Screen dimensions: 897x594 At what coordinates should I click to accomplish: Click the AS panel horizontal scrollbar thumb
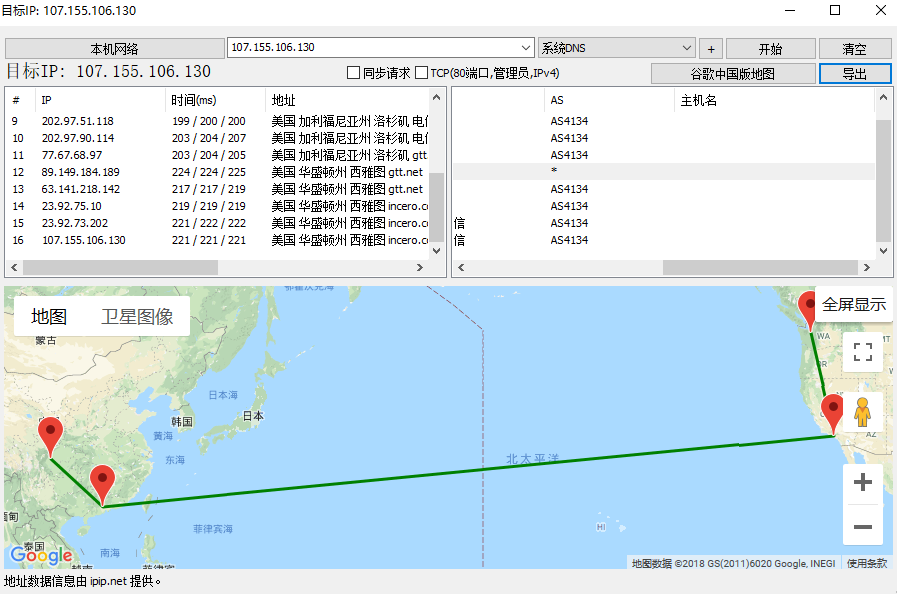tap(760, 267)
